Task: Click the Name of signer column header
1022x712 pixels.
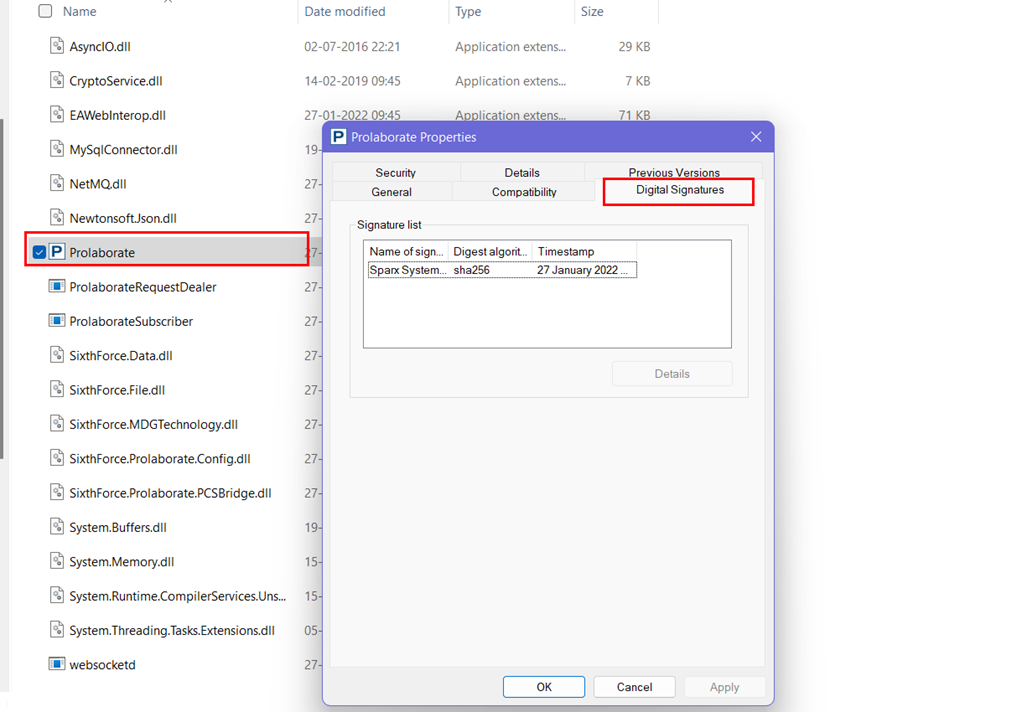Action: coord(406,251)
